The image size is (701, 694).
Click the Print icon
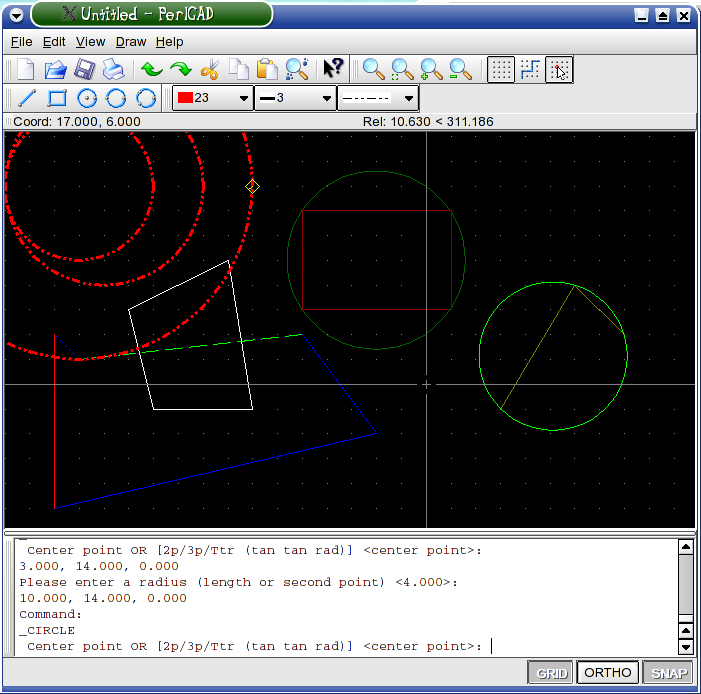(114, 70)
